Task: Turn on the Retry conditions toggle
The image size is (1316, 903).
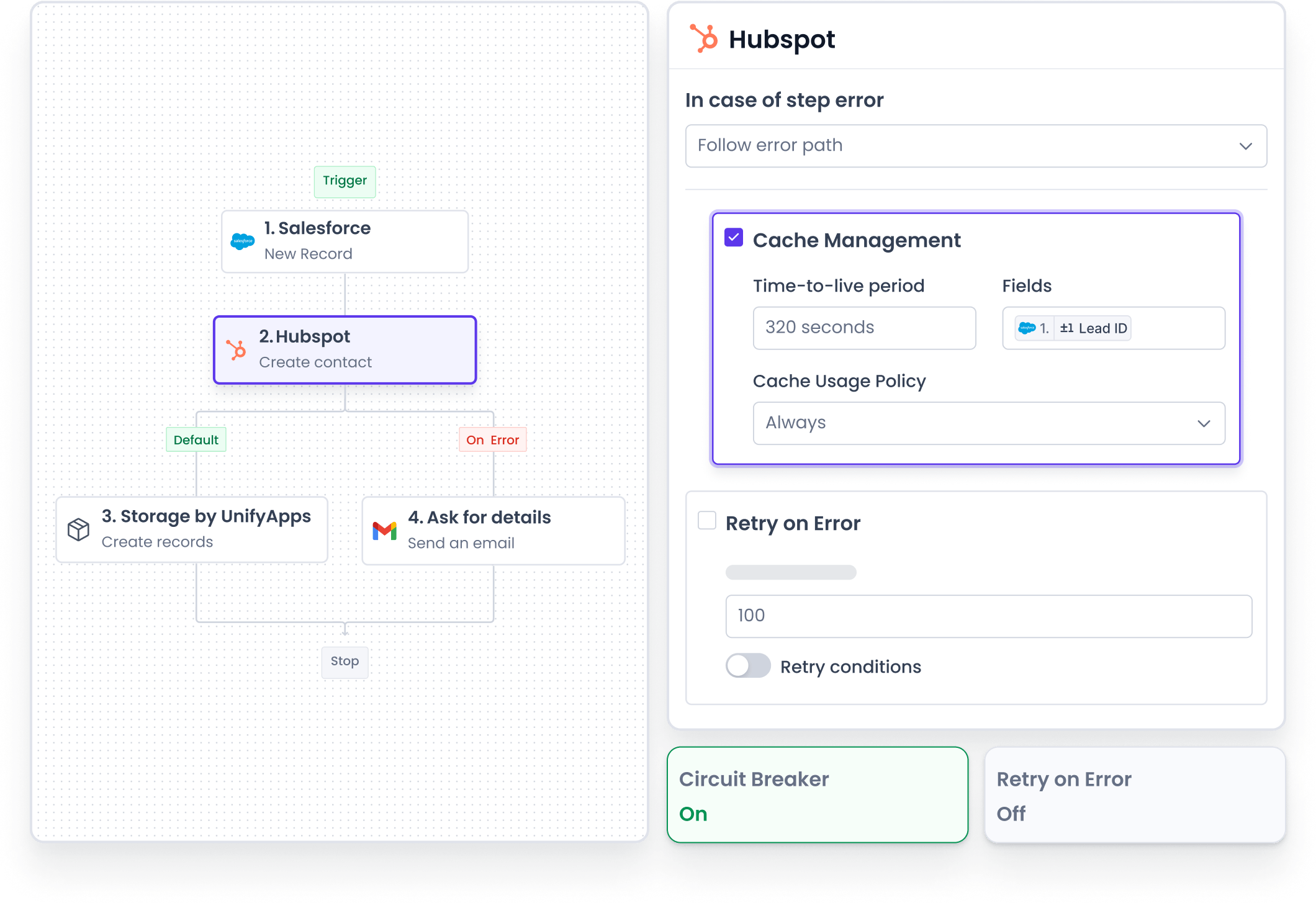Action: click(x=748, y=666)
